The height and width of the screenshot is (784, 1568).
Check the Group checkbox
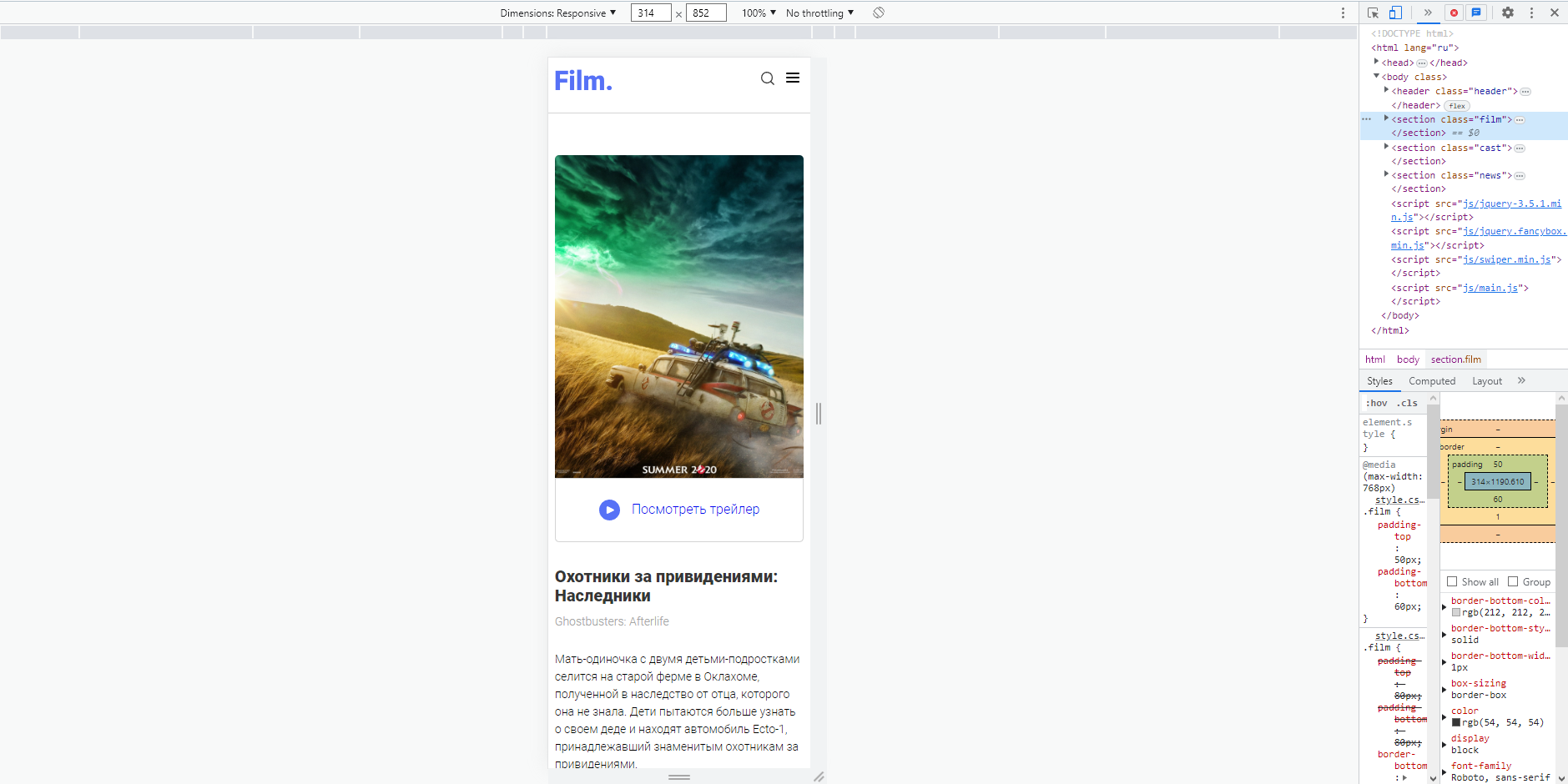[x=1513, y=581]
